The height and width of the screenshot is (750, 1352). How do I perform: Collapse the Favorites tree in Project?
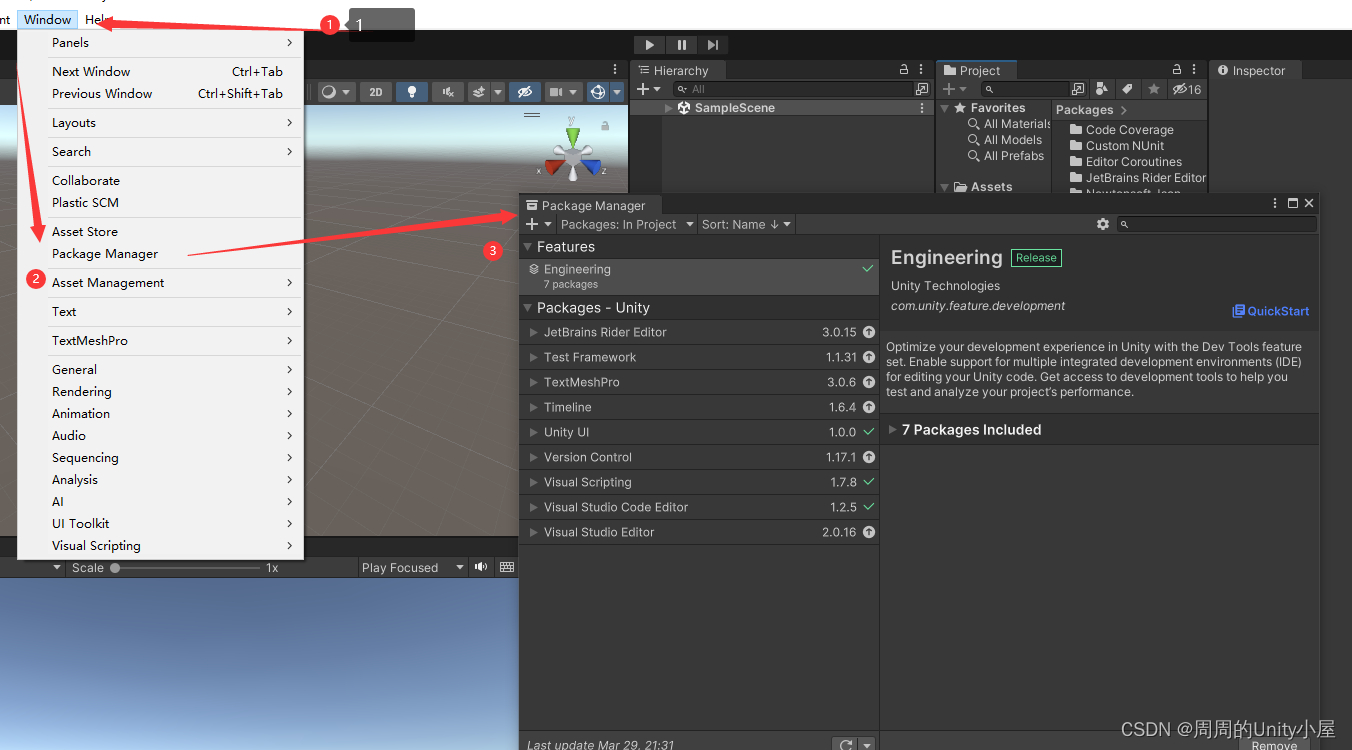tap(944, 108)
